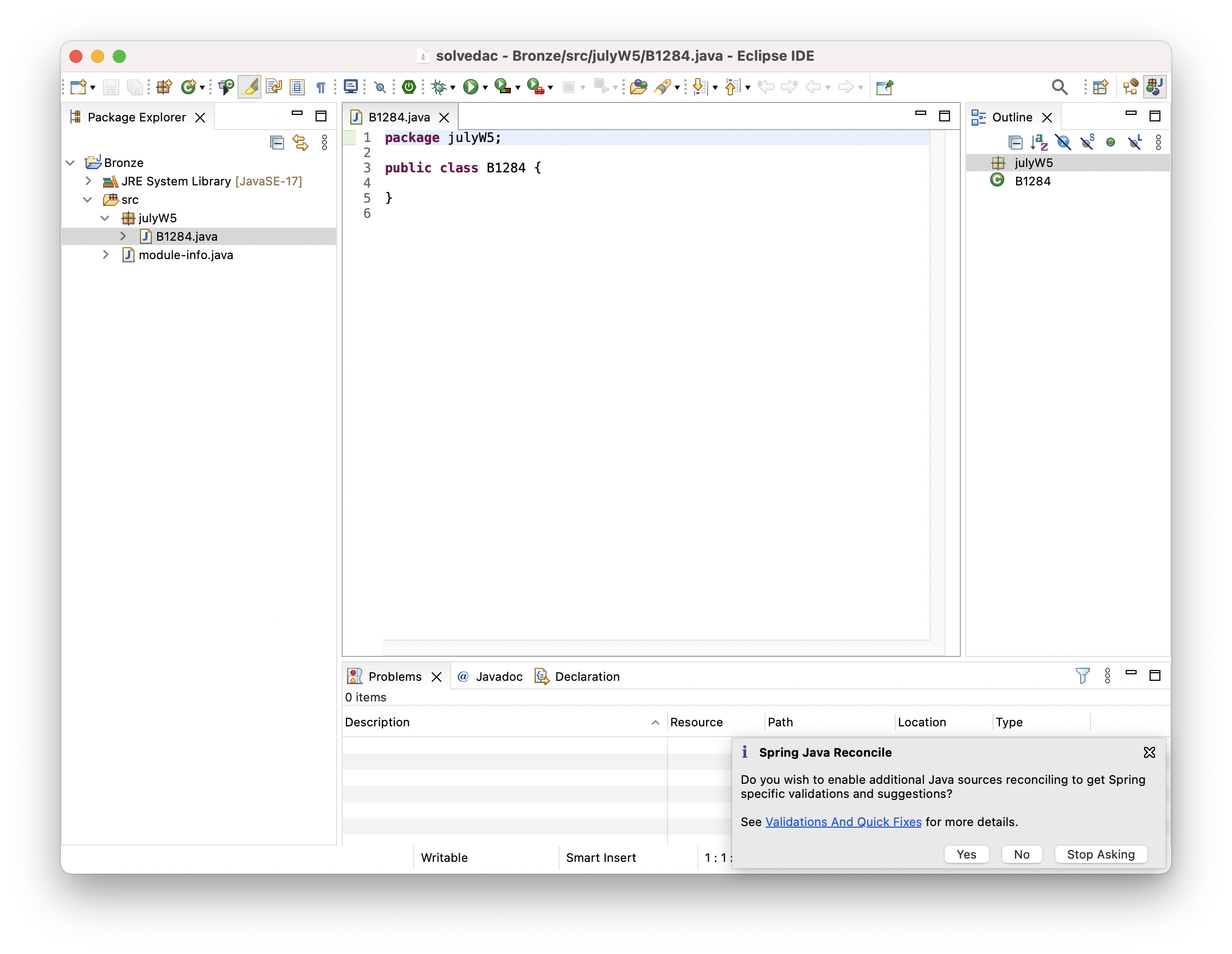The width and height of the screenshot is (1232, 954).
Task: Open the Run button dropdown arrow
Action: pos(485,88)
